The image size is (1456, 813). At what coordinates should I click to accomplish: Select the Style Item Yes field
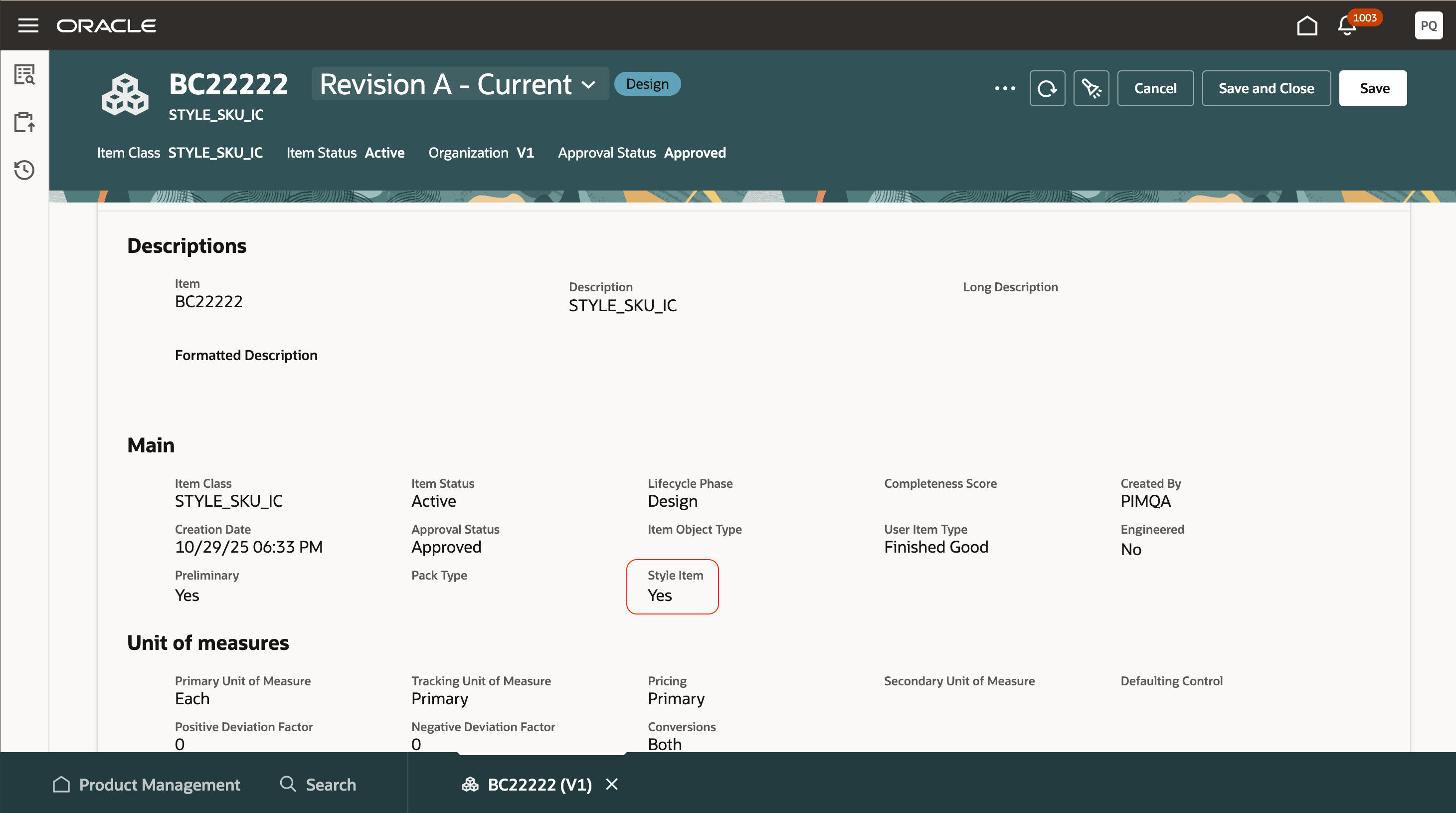coord(672,586)
